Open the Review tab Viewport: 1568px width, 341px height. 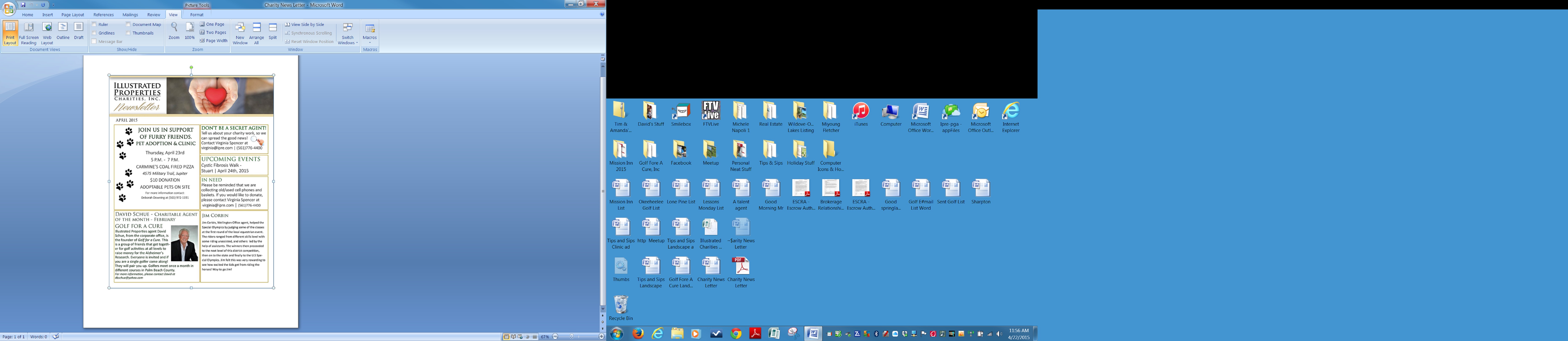click(x=154, y=15)
